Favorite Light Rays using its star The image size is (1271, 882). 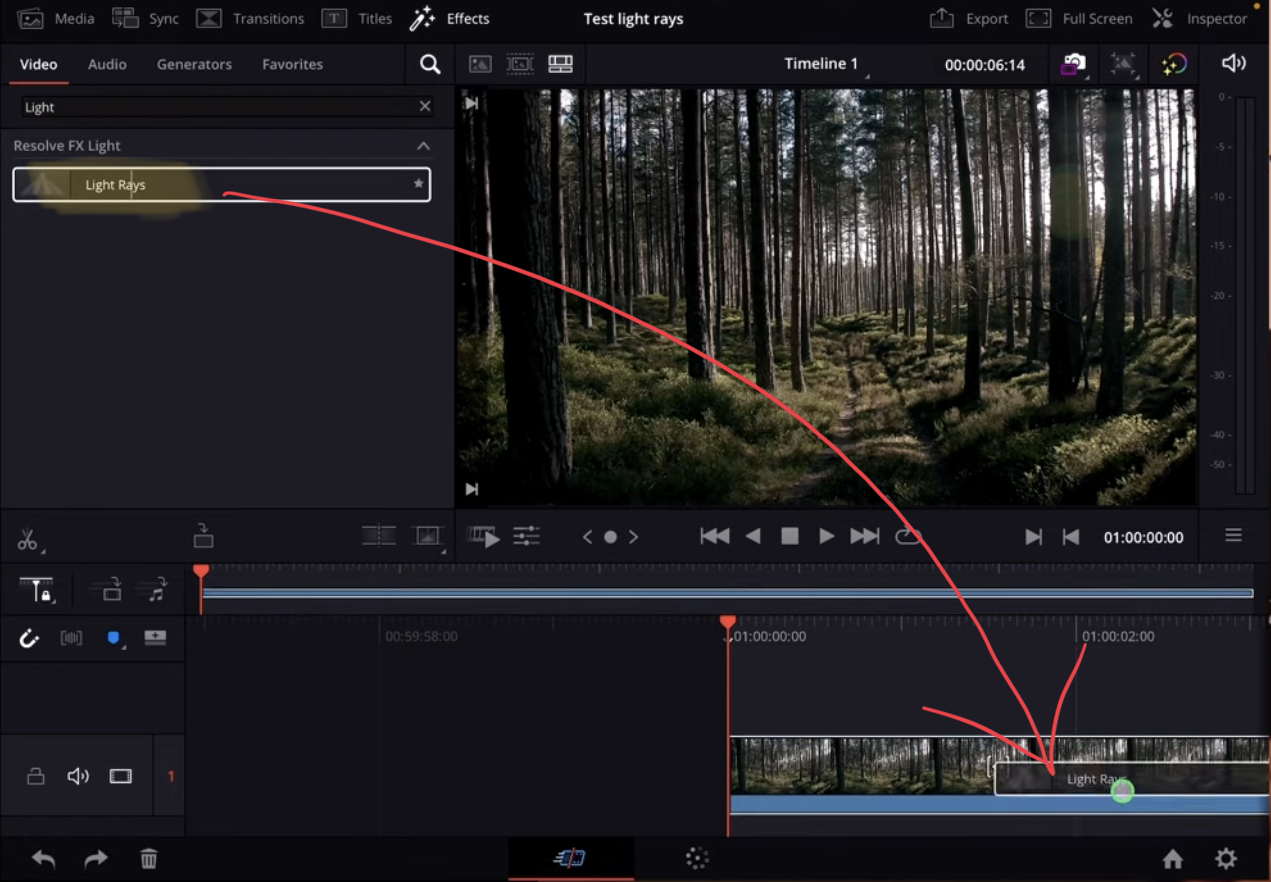(418, 184)
